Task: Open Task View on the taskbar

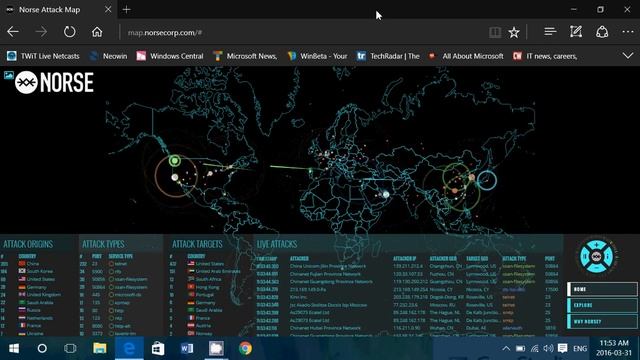Action: point(70,348)
